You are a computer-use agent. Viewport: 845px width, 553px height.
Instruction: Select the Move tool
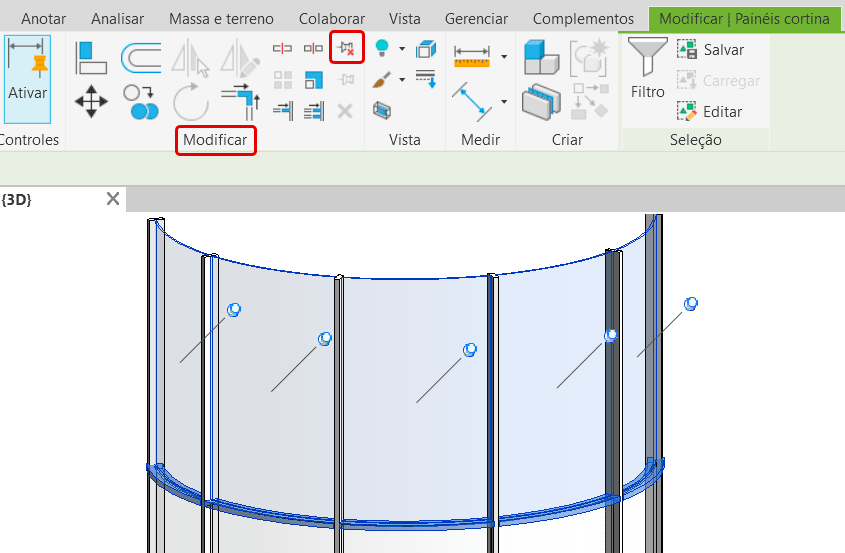91,101
